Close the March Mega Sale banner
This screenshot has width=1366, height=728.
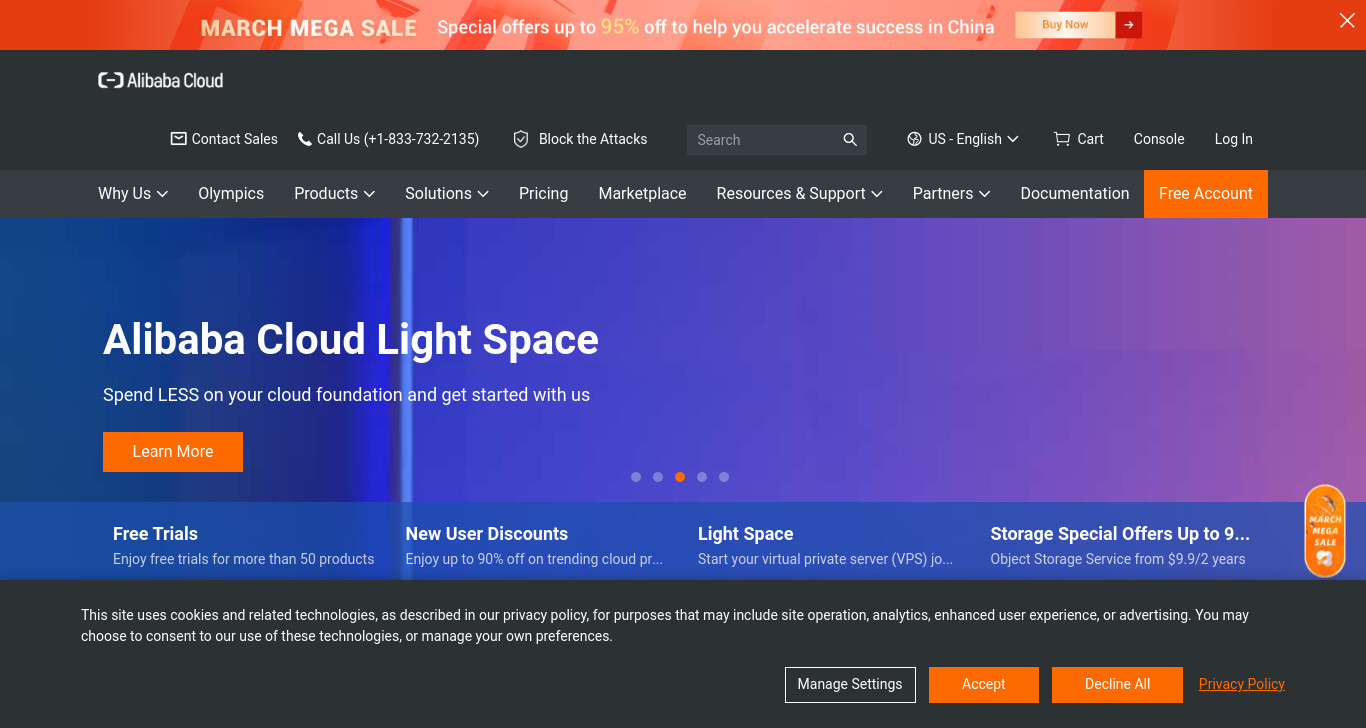1347,21
